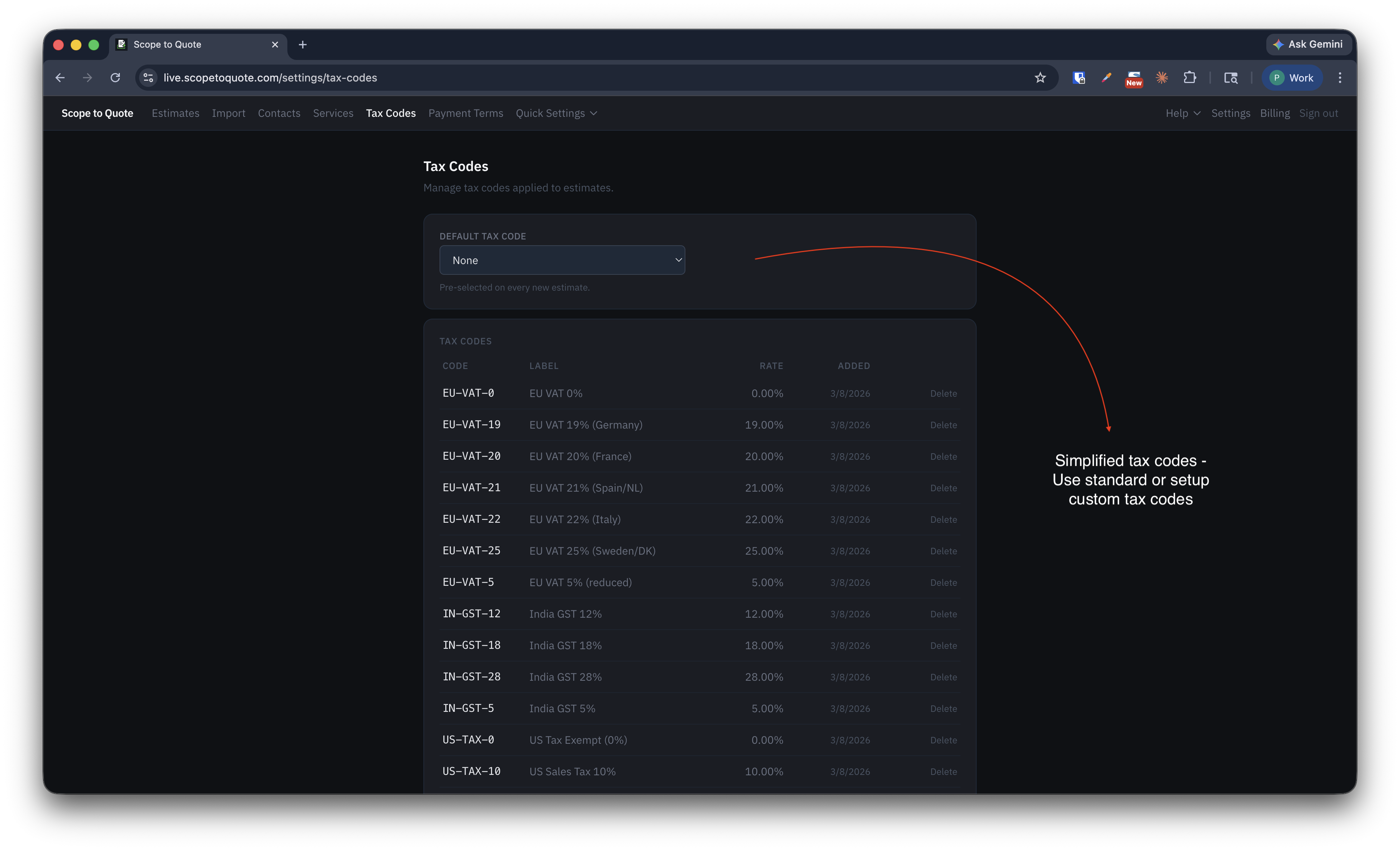
Task: Delete the EU-VAT-19 tax code
Action: pos(943,425)
